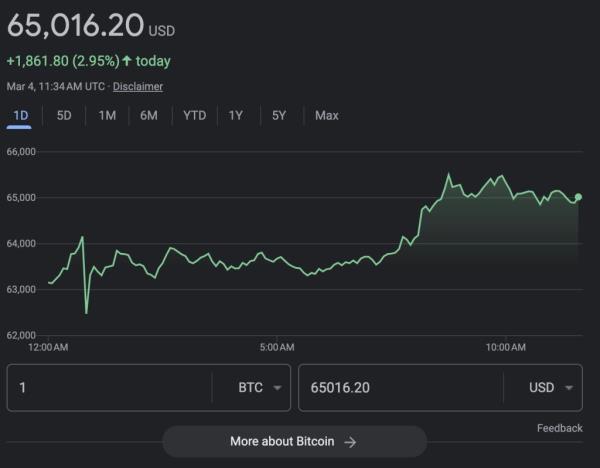Click the 5:00 AM time label
This screenshot has height=468, width=600.
(277, 347)
